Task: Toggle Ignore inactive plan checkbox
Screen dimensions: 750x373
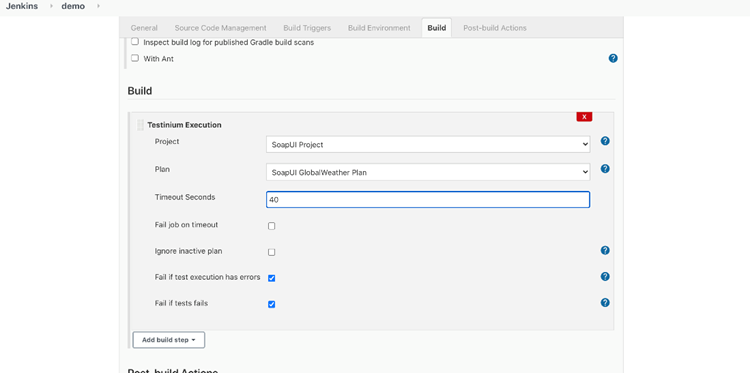Action: tap(272, 252)
